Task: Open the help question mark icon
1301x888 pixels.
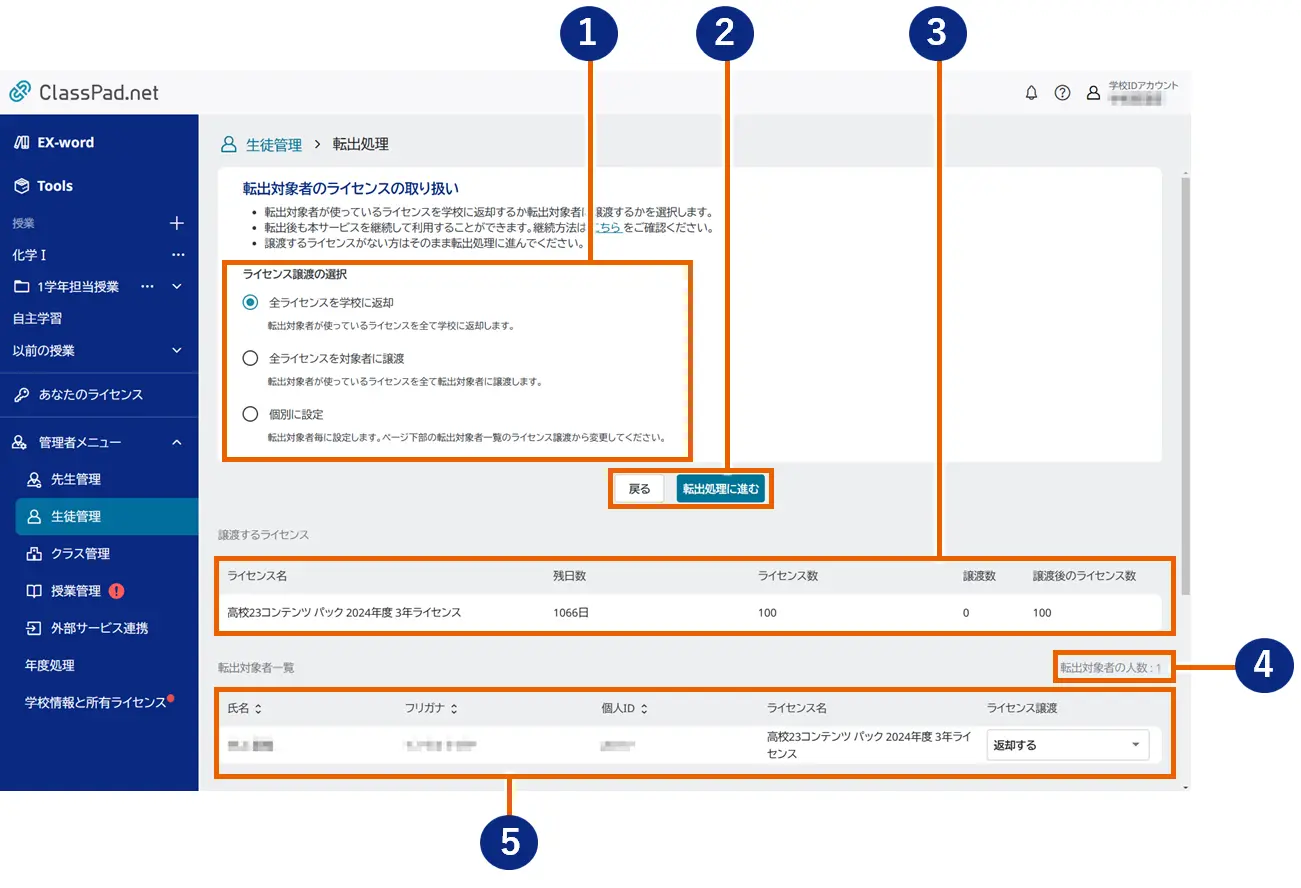Action: pos(1062,93)
